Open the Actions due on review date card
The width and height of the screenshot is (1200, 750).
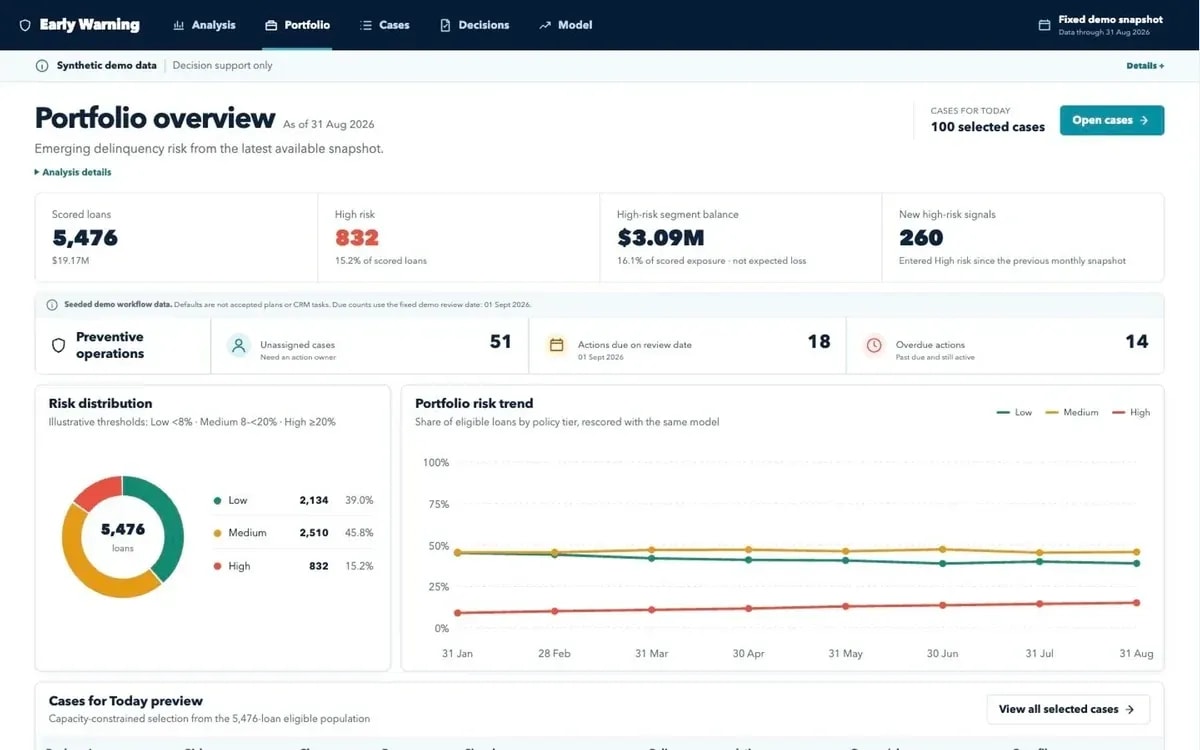[687, 346]
